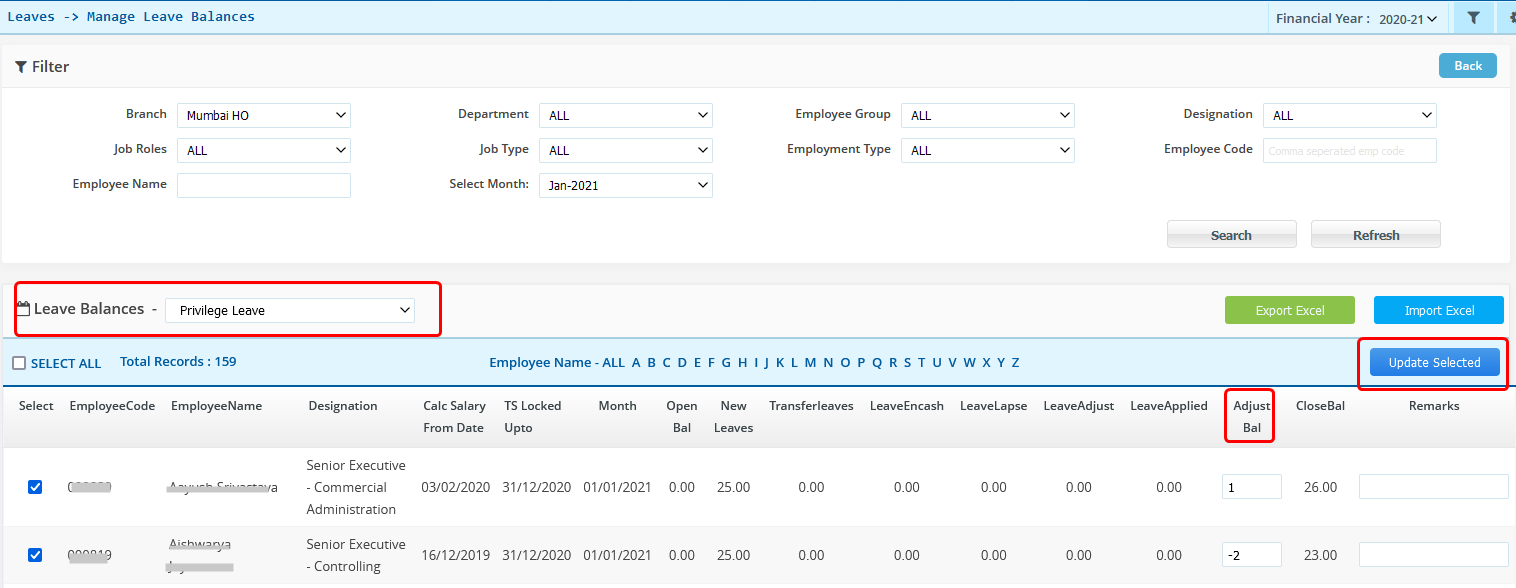Click Adjust Bal field showing -2
This screenshot has width=1516, height=588.
click(x=1252, y=555)
